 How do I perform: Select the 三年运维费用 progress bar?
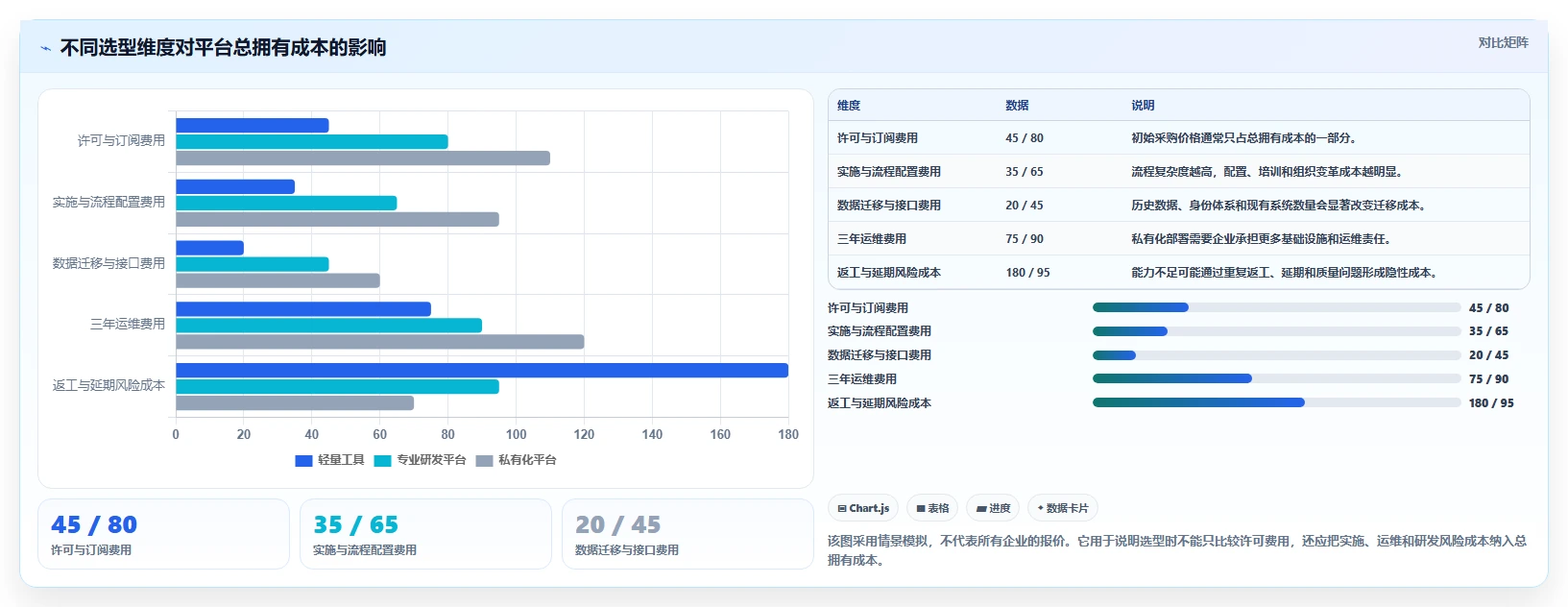[1276, 378]
